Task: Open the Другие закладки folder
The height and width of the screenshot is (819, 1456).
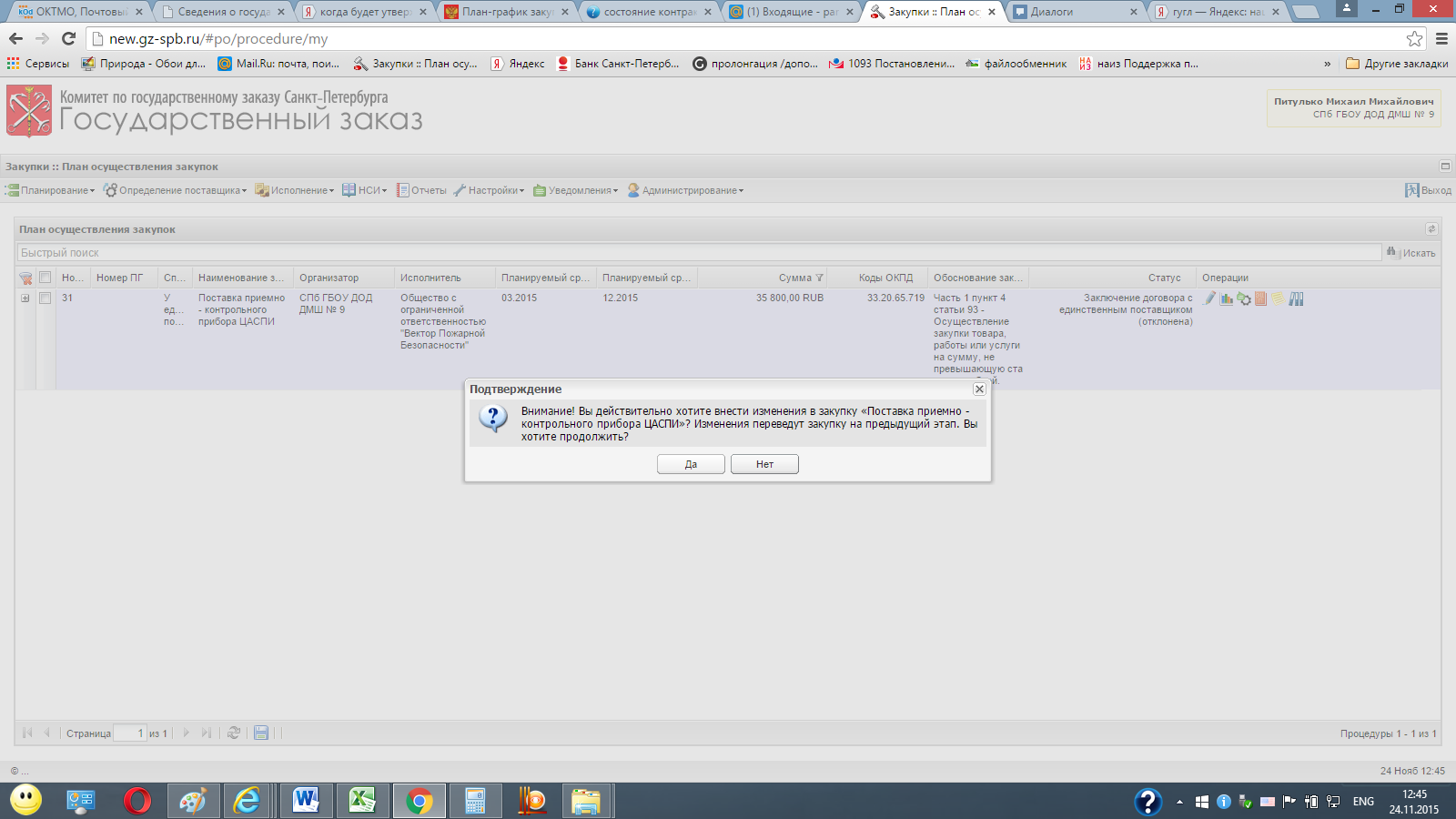Action: coord(1397,64)
